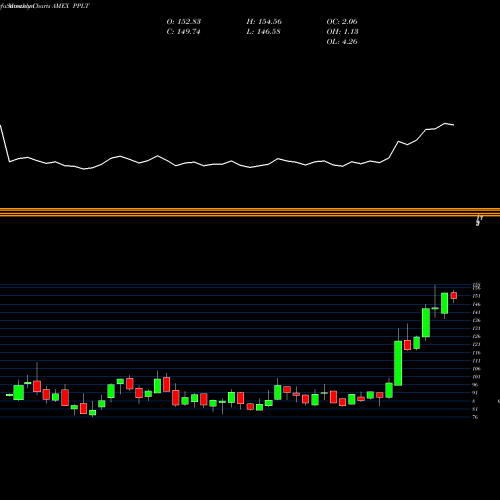Click the 116 price axis label
This screenshot has height=500, width=500.
tap(476, 353)
